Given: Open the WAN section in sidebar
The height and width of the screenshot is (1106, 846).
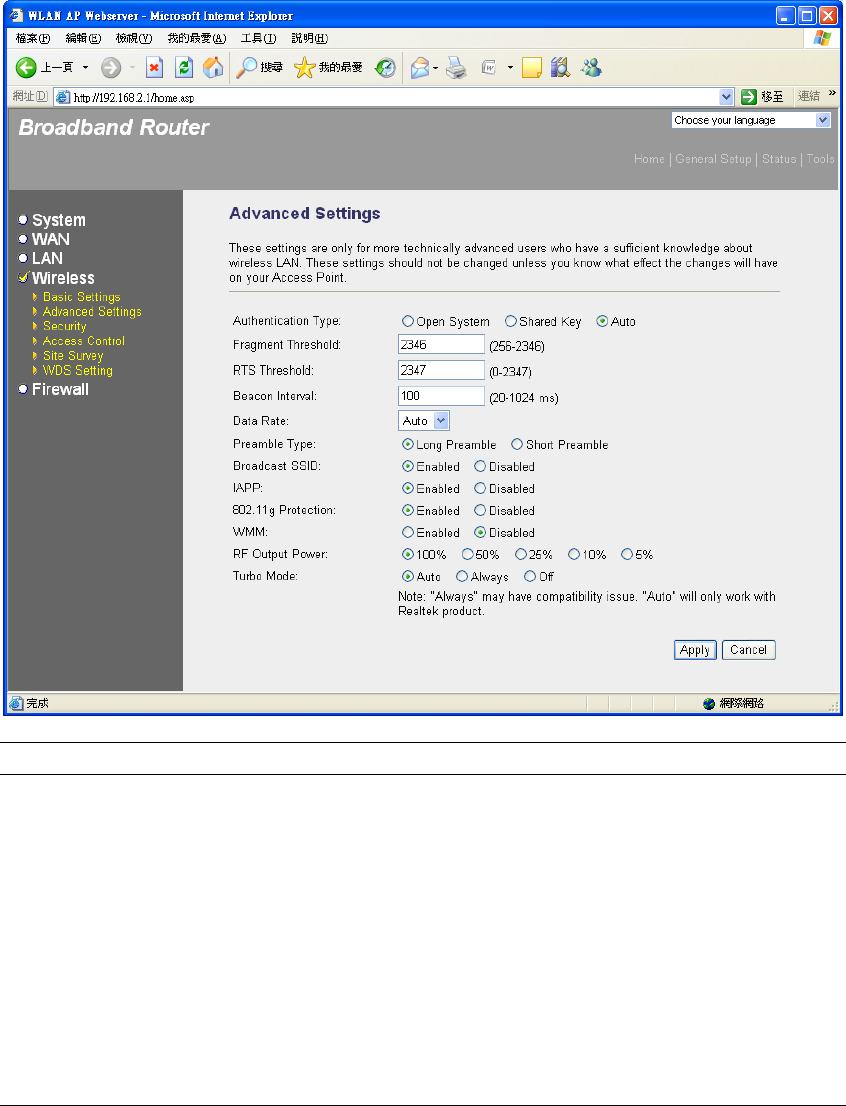Looking at the screenshot, I should coord(51,239).
